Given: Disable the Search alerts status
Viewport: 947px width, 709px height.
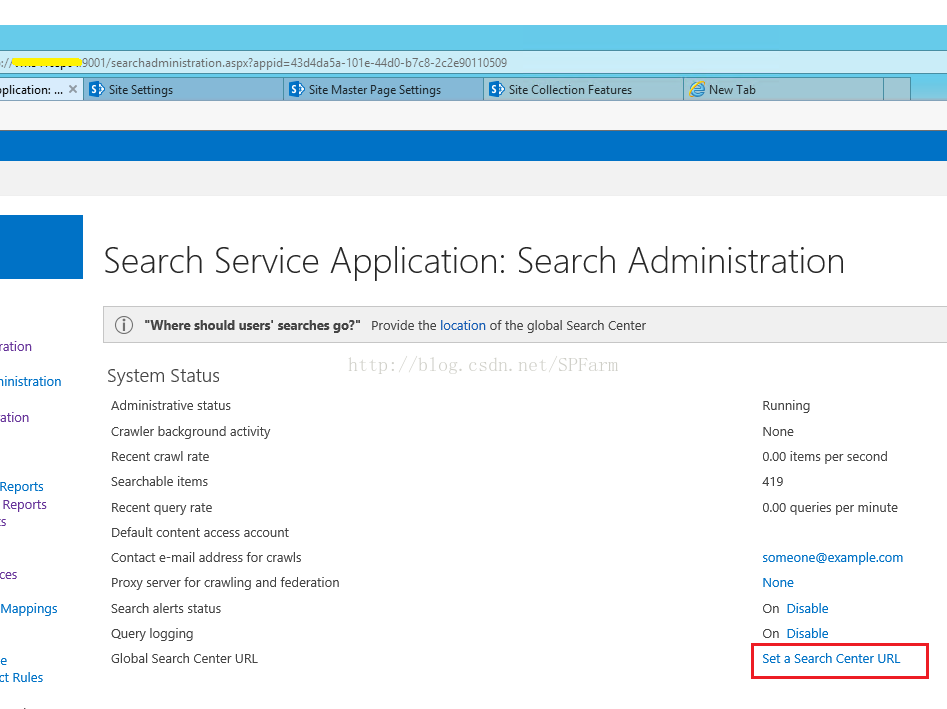Looking at the screenshot, I should click(807, 609).
